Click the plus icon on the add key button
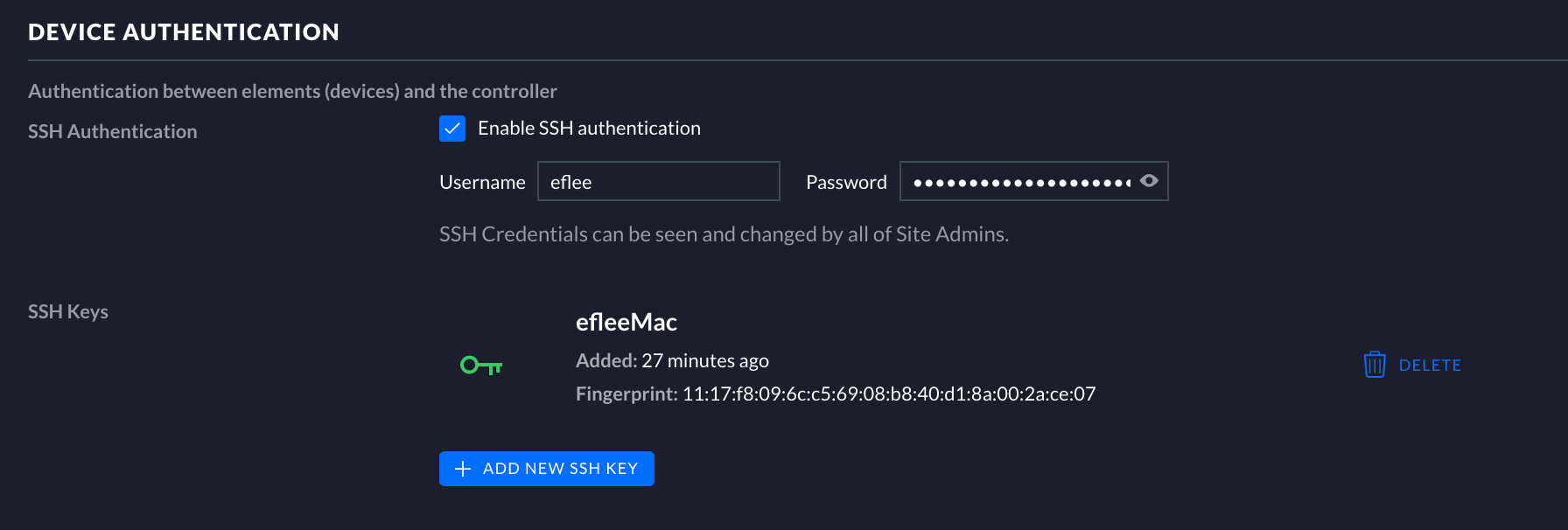Image resolution: width=1568 pixels, height=530 pixels. click(463, 469)
